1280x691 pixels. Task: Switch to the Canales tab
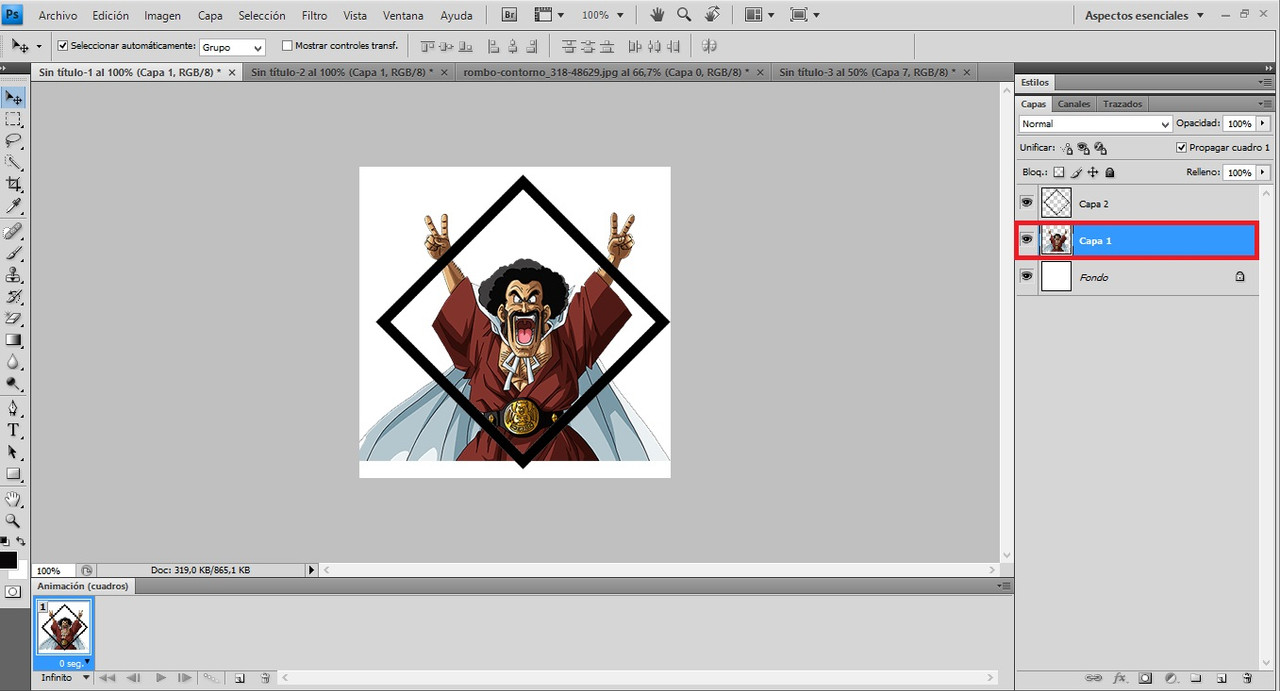click(1074, 104)
